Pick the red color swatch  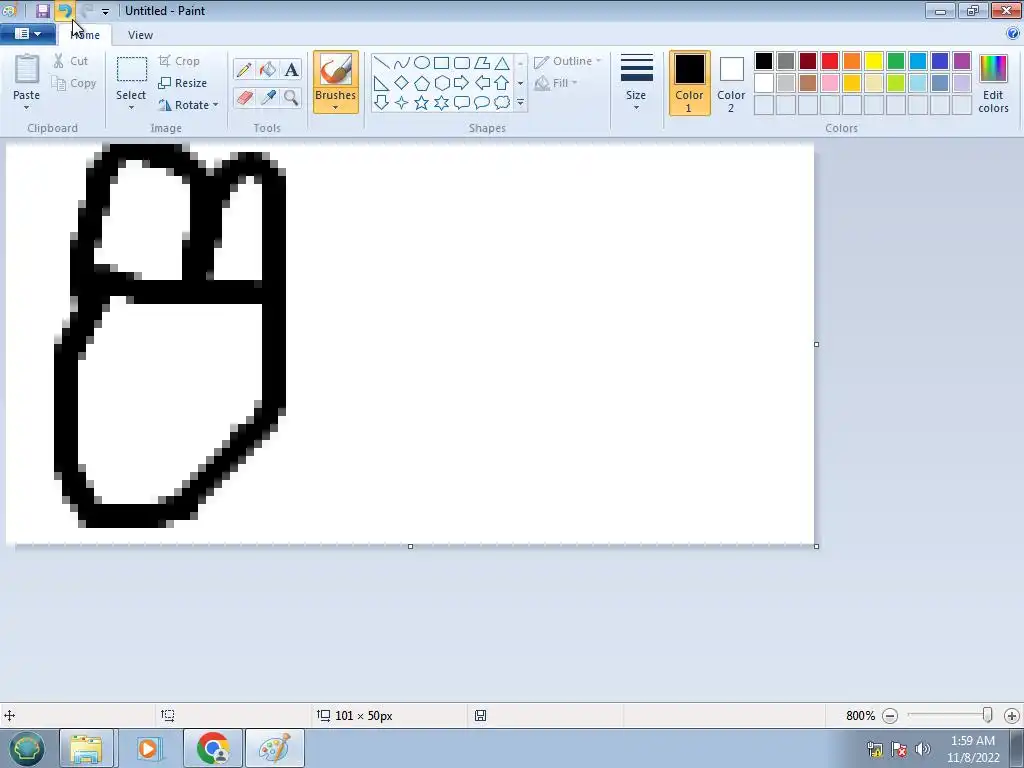point(830,61)
